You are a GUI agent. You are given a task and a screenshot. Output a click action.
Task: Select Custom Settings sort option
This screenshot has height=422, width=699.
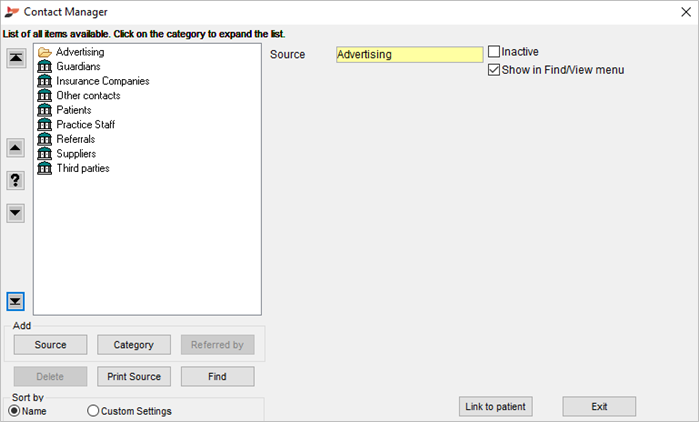(93, 410)
